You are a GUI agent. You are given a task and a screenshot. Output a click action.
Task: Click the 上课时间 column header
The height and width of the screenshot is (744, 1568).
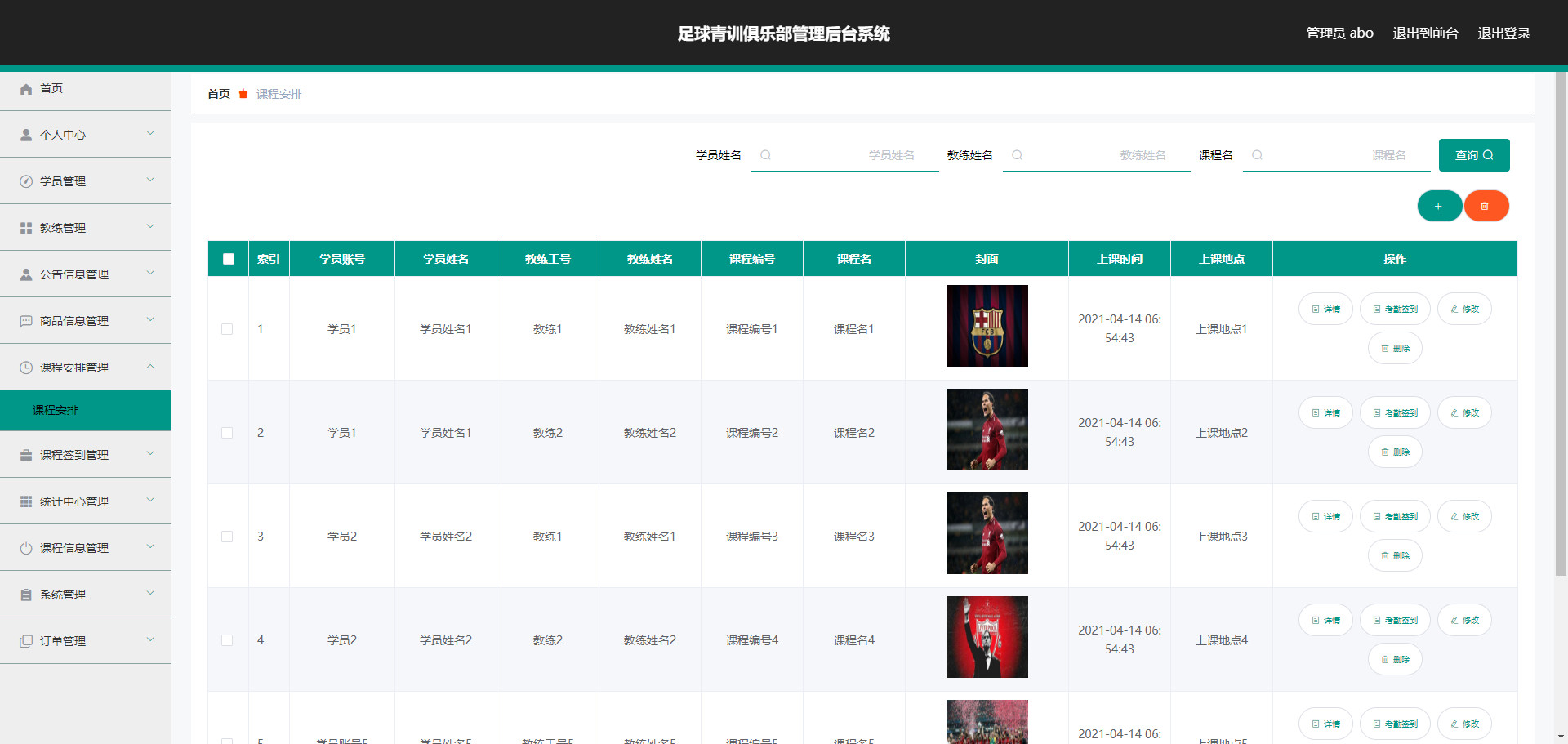(x=1120, y=259)
